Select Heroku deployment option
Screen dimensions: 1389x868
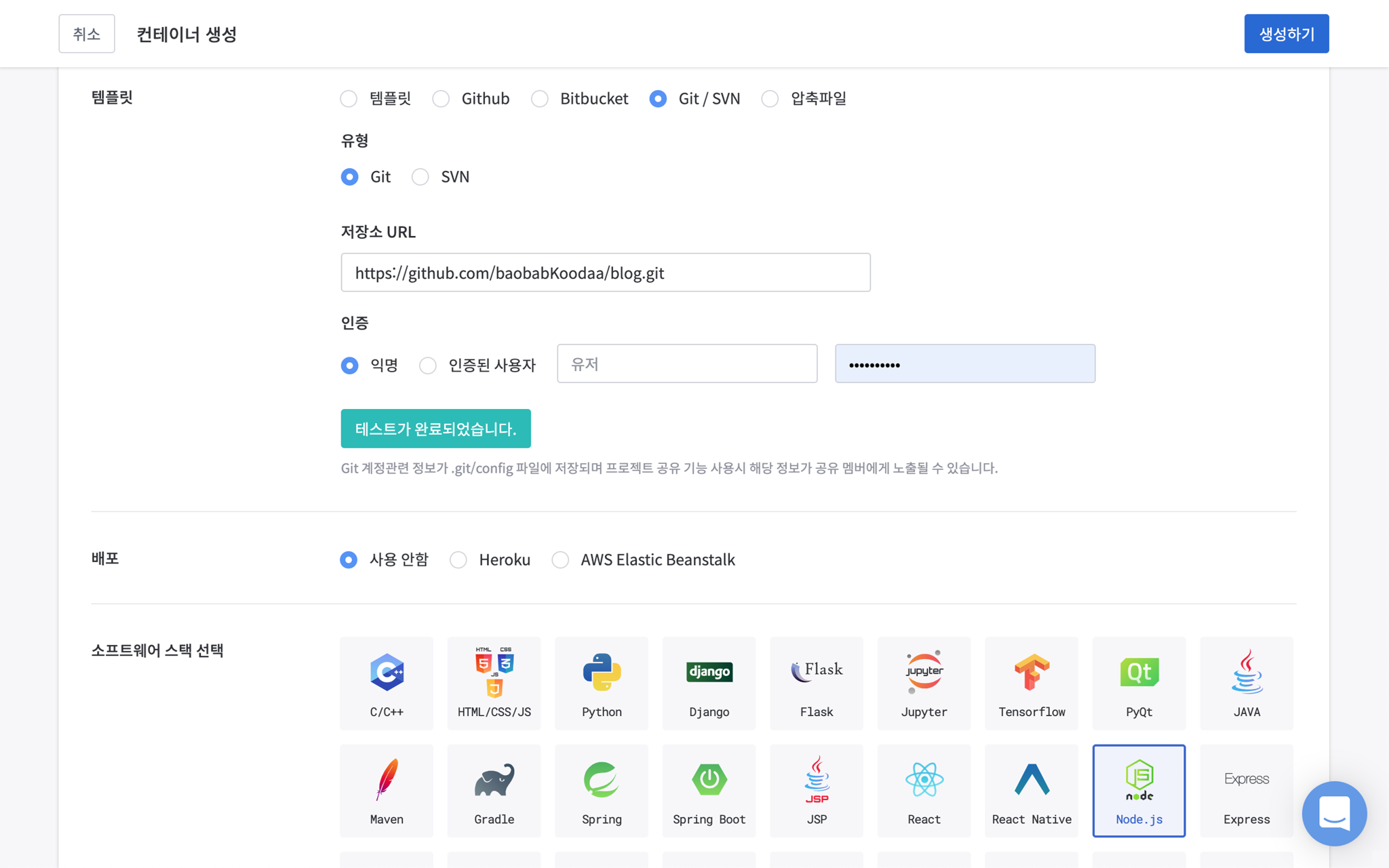point(458,559)
